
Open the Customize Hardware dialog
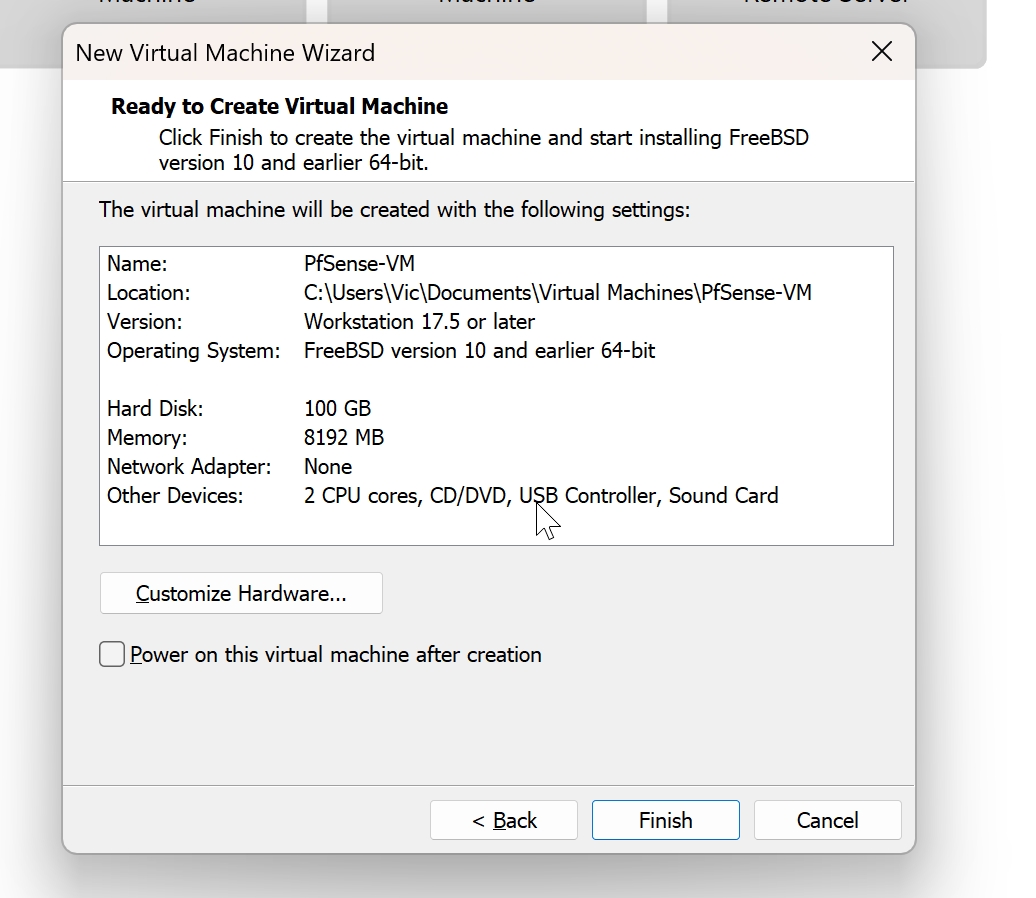240,593
